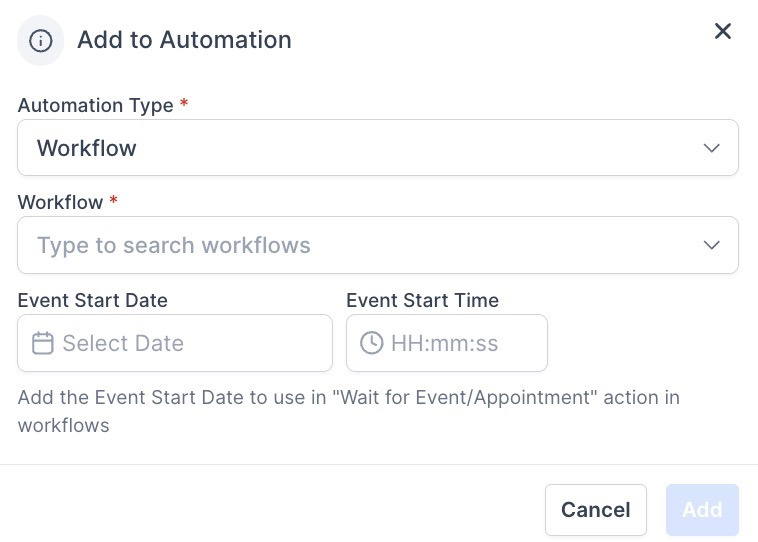Click the Wait for Event/Appointment helper text

click(348, 410)
